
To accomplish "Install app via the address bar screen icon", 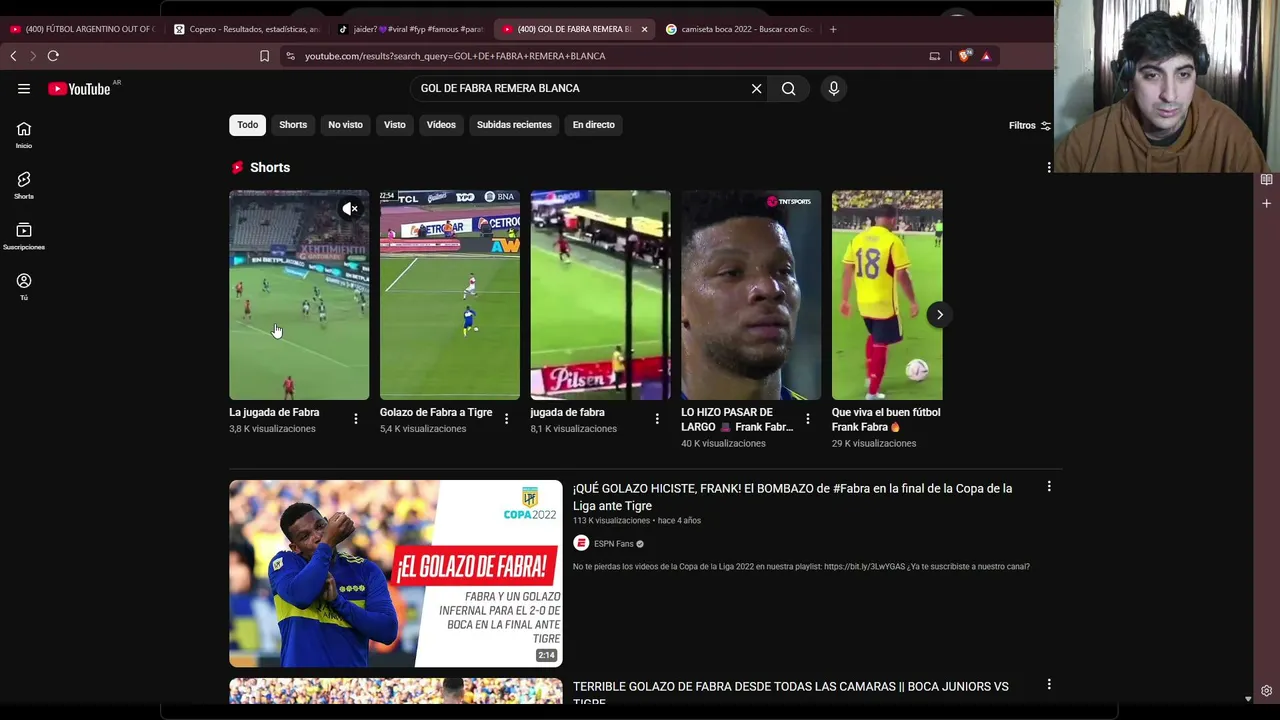I will click(935, 56).
